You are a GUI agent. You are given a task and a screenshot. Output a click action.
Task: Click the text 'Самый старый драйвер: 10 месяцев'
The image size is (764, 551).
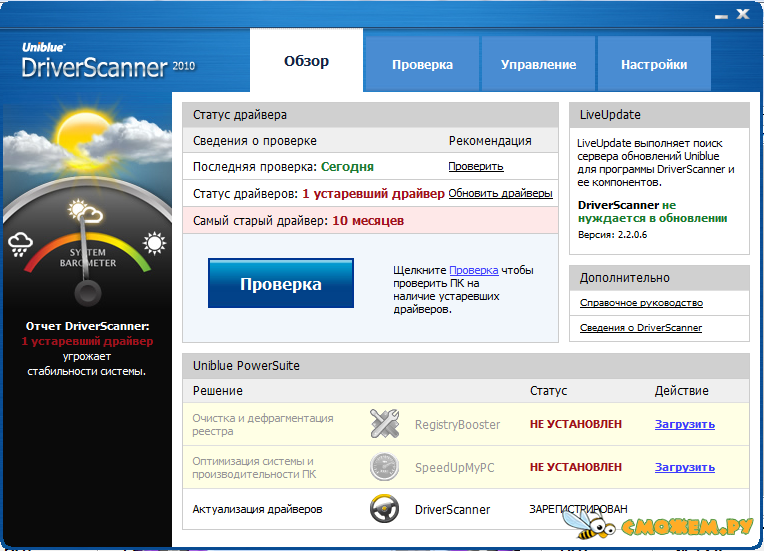(298, 221)
